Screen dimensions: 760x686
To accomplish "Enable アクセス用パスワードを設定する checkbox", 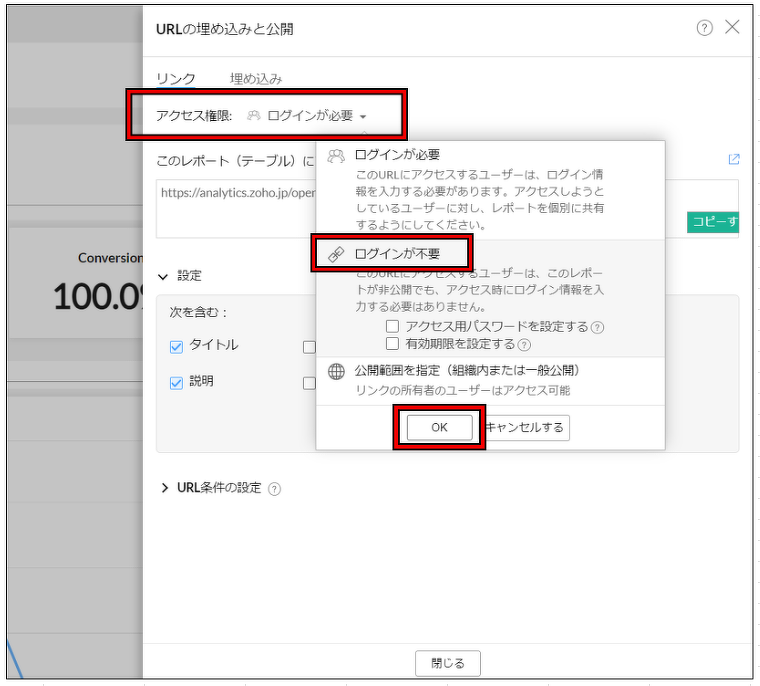I will pos(393,326).
